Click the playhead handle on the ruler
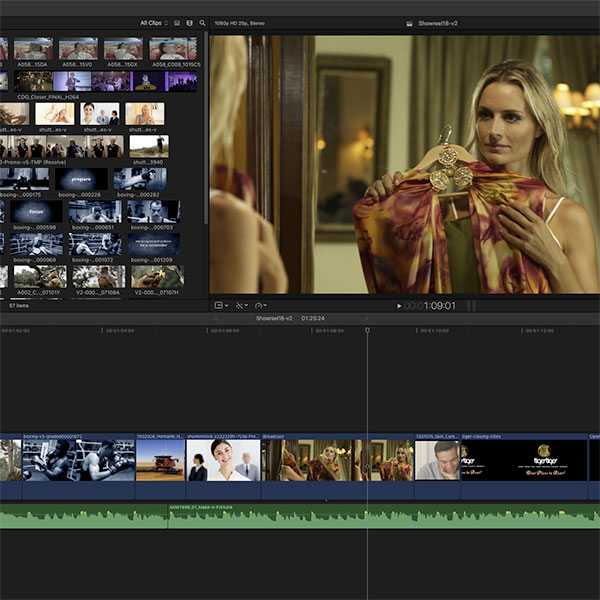The height and width of the screenshot is (600, 600). click(367, 330)
